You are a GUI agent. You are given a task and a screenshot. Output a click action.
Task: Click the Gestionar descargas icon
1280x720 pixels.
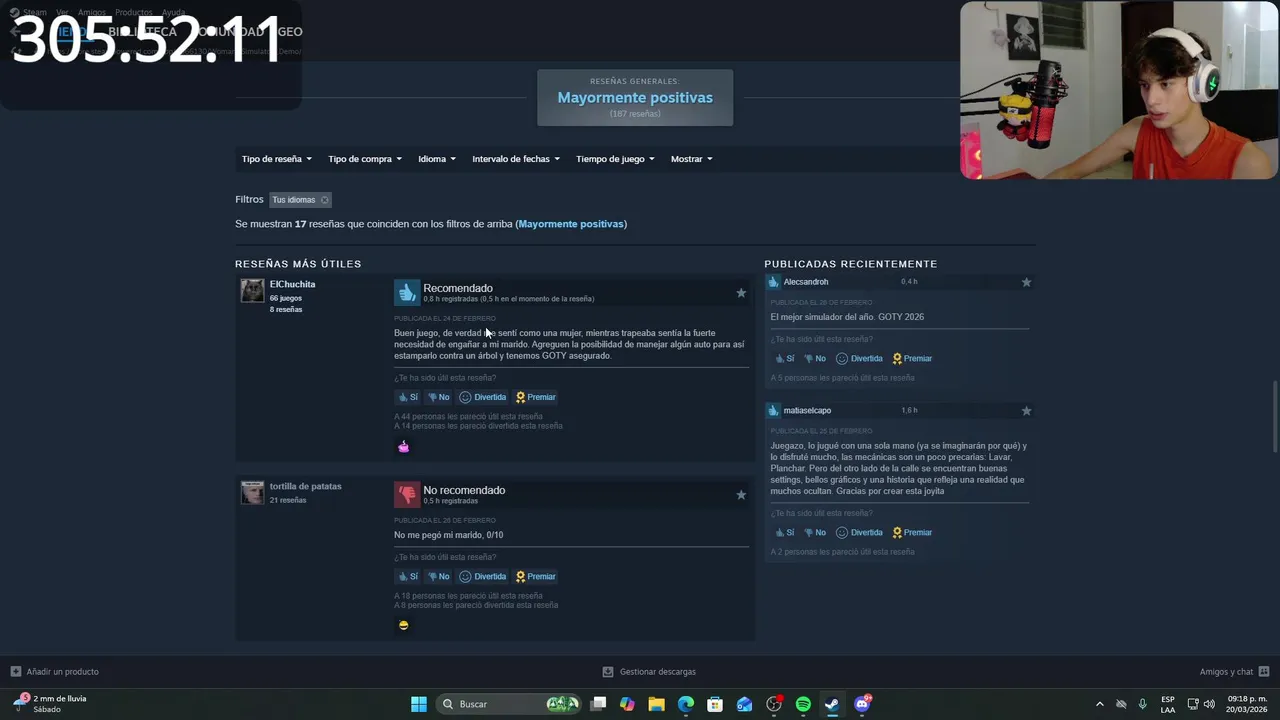coord(608,672)
